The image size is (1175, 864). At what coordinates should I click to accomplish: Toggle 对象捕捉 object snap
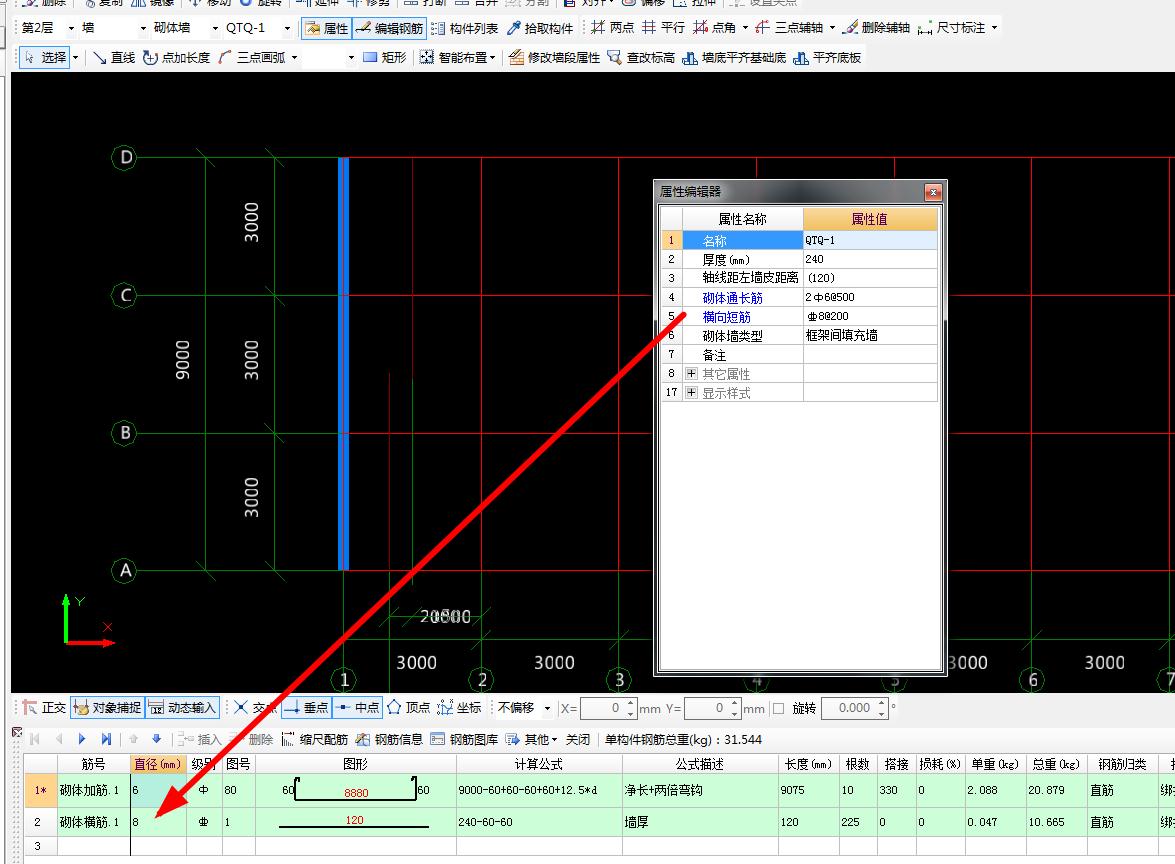[107, 707]
